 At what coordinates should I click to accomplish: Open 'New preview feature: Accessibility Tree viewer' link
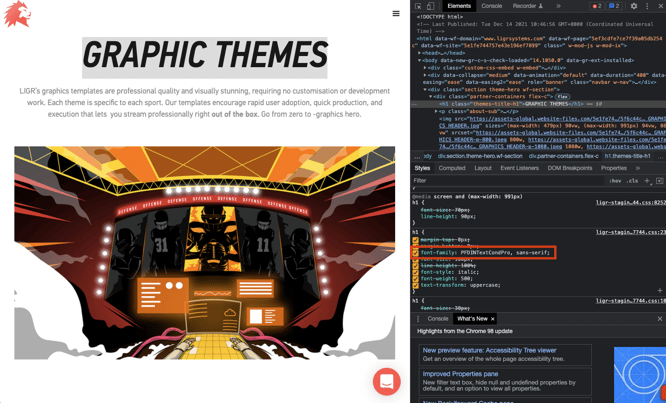point(489,350)
